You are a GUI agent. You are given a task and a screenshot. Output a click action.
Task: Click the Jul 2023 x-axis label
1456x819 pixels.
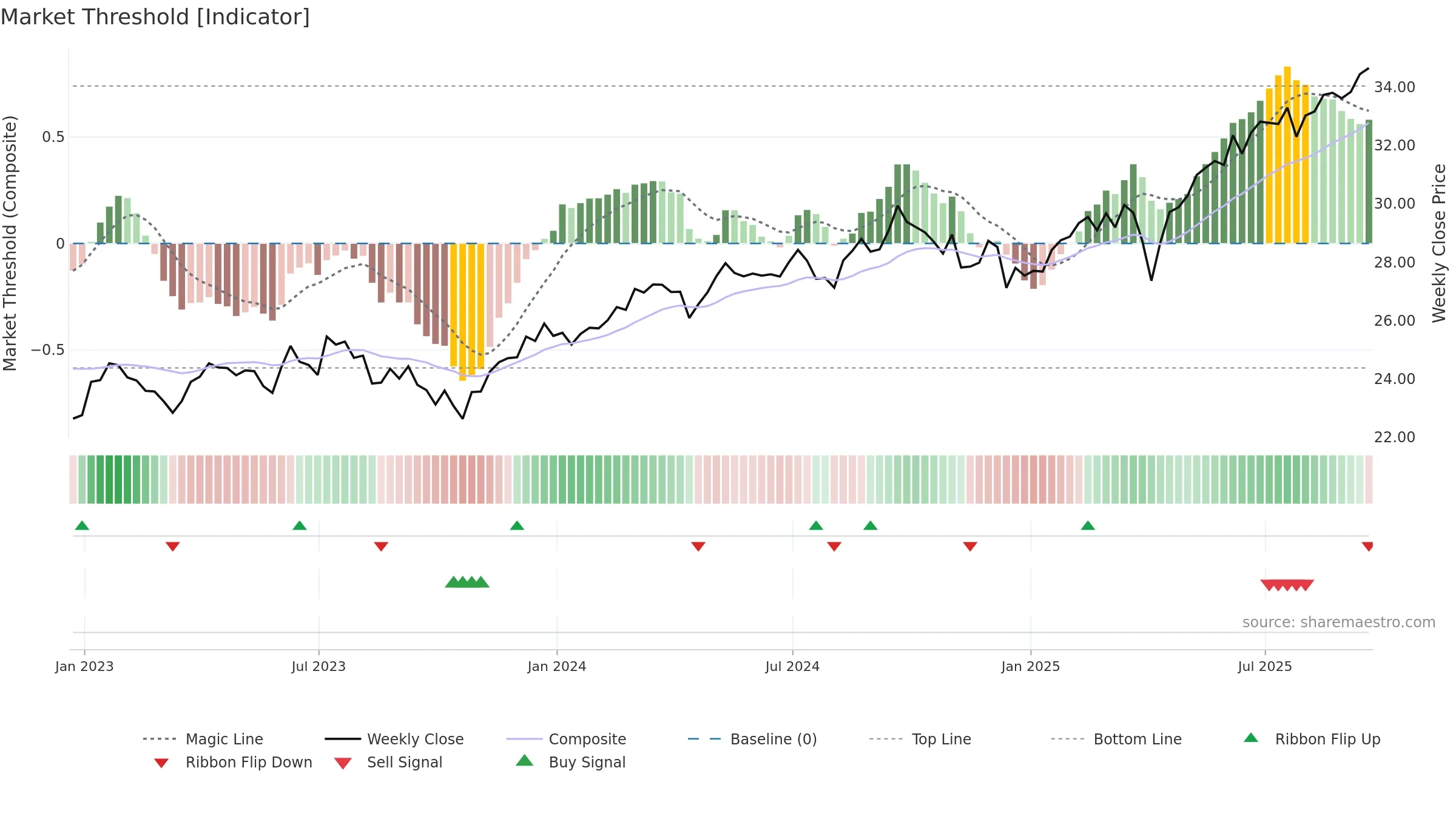[x=318, y=667]
